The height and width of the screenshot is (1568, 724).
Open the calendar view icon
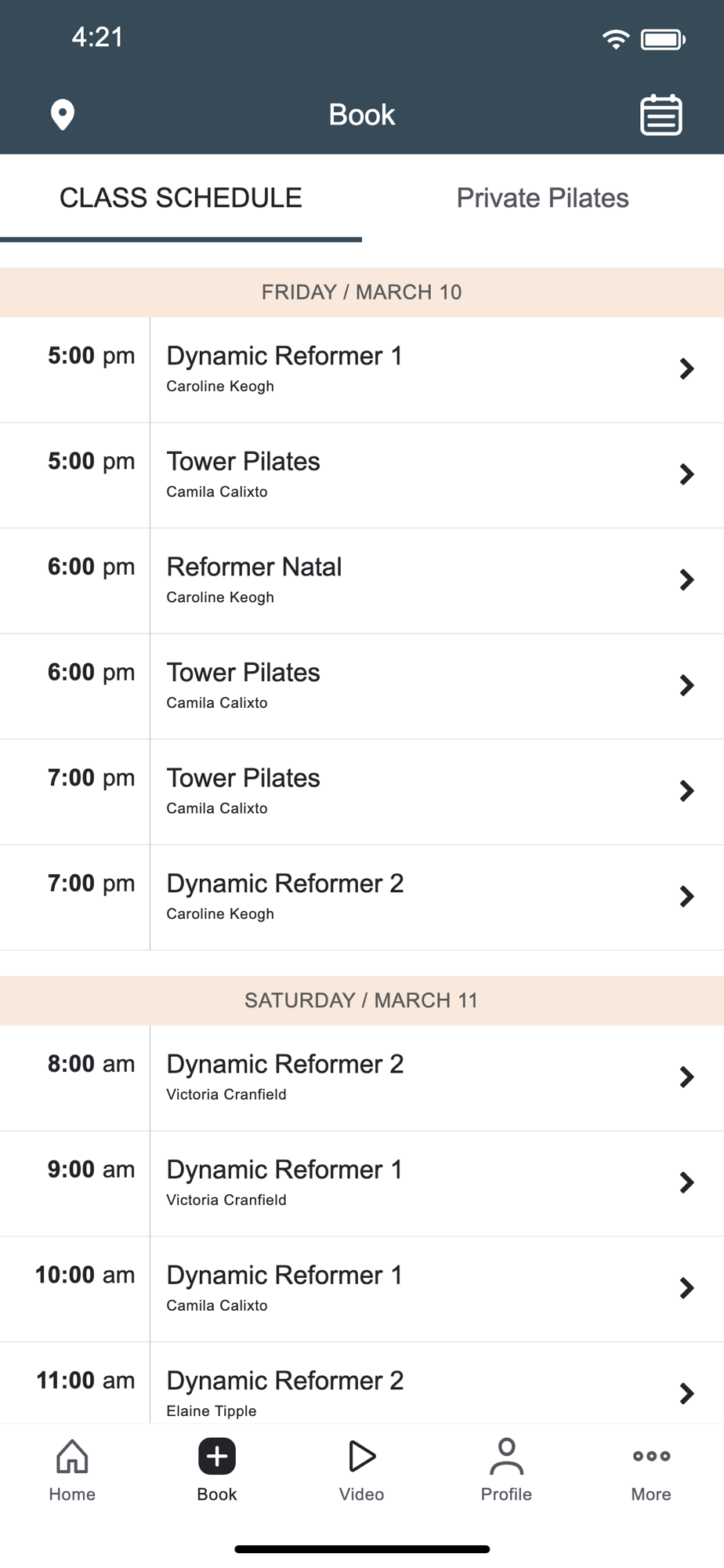(x=661, y=115)
